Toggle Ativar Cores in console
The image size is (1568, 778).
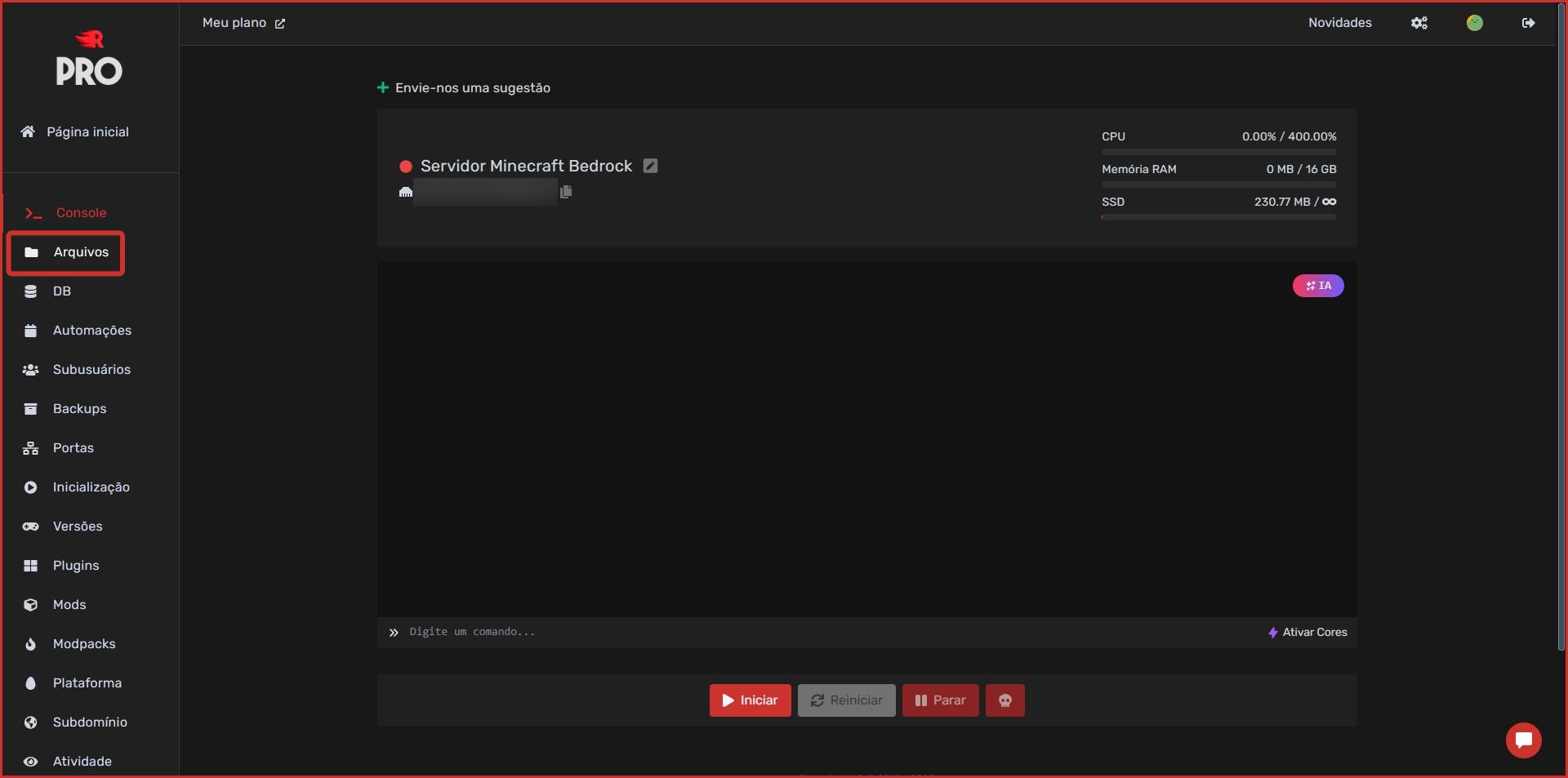pyautogui.click(x=1307, y=633)
